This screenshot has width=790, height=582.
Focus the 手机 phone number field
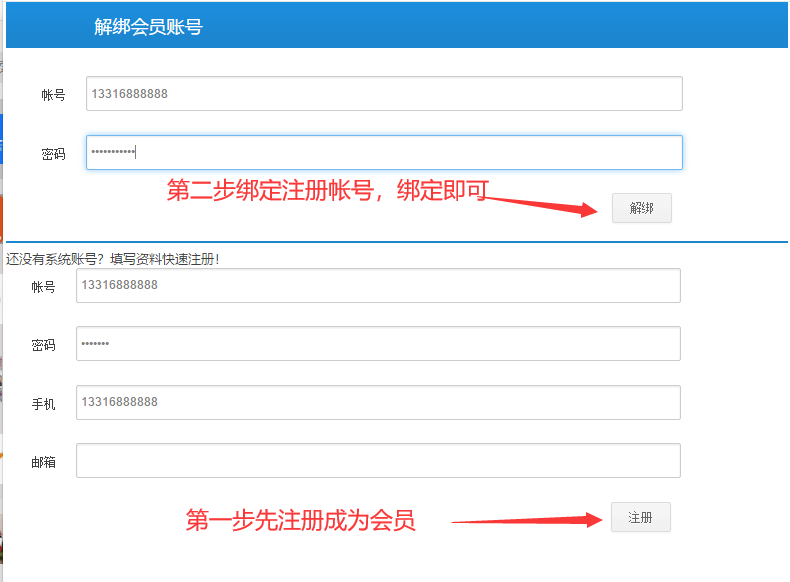378,403
